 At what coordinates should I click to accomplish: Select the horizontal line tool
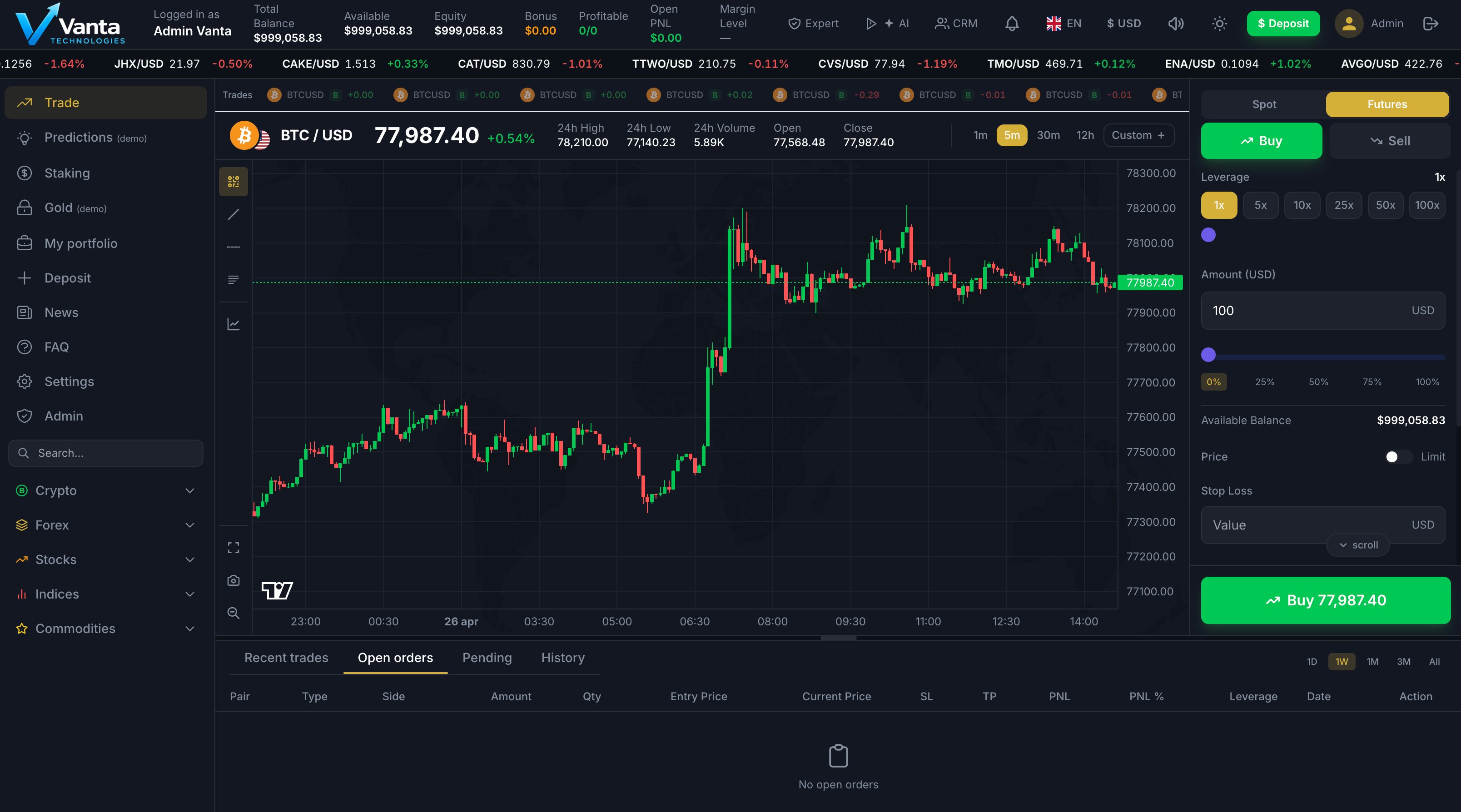233,247
